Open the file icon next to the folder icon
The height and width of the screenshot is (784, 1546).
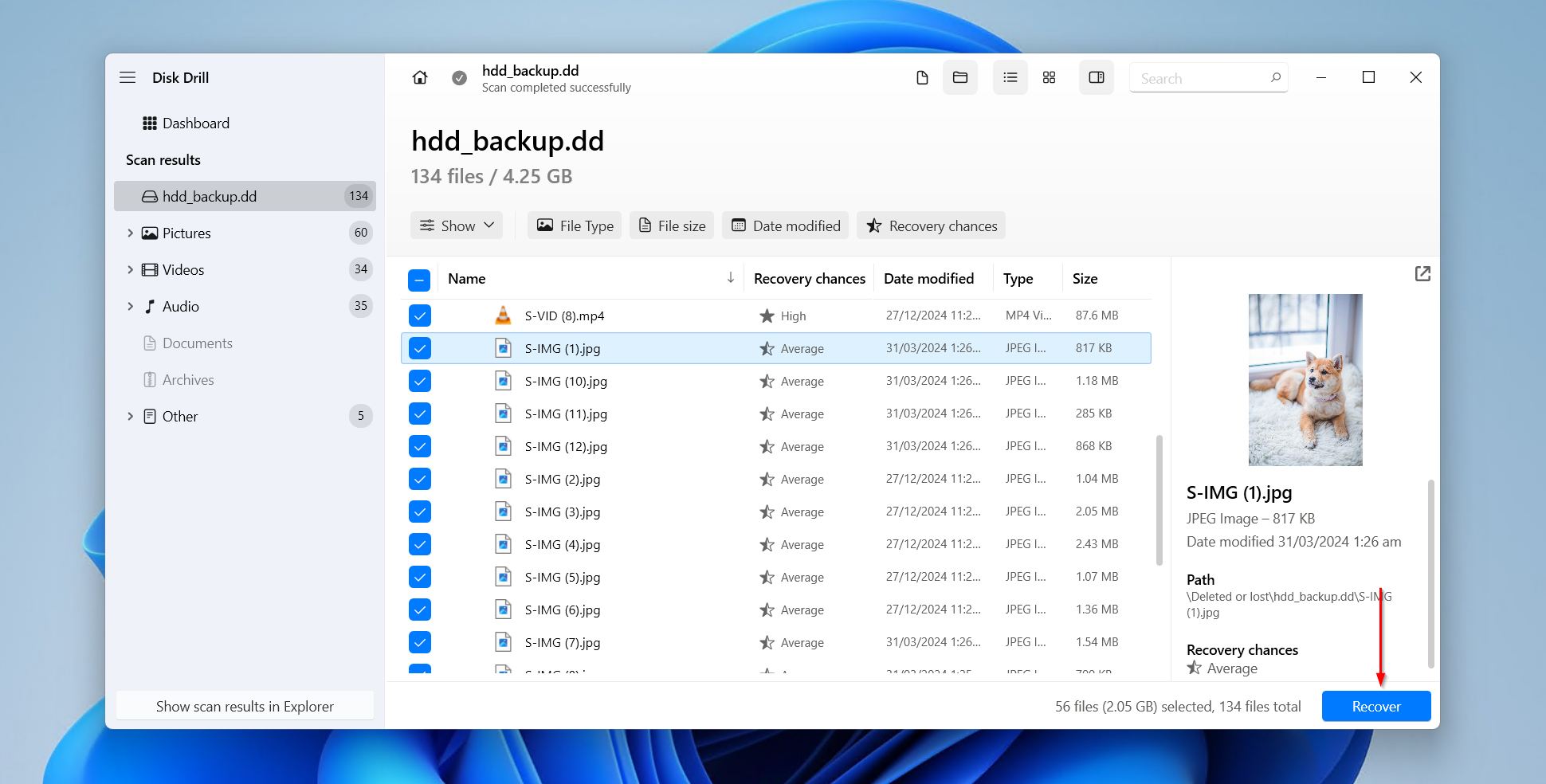click(922, 77)
